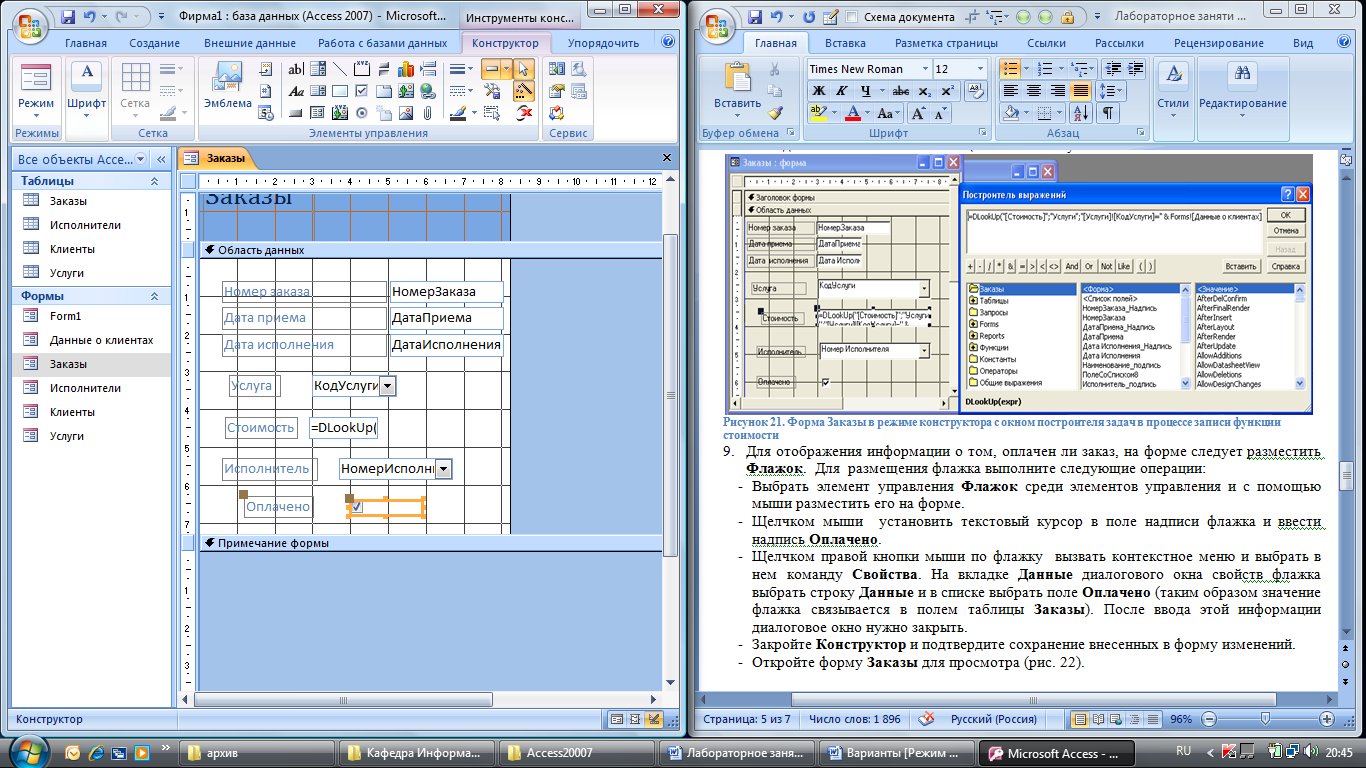
Task: Insert a Chart control in Access
Action: pos(406,69)
